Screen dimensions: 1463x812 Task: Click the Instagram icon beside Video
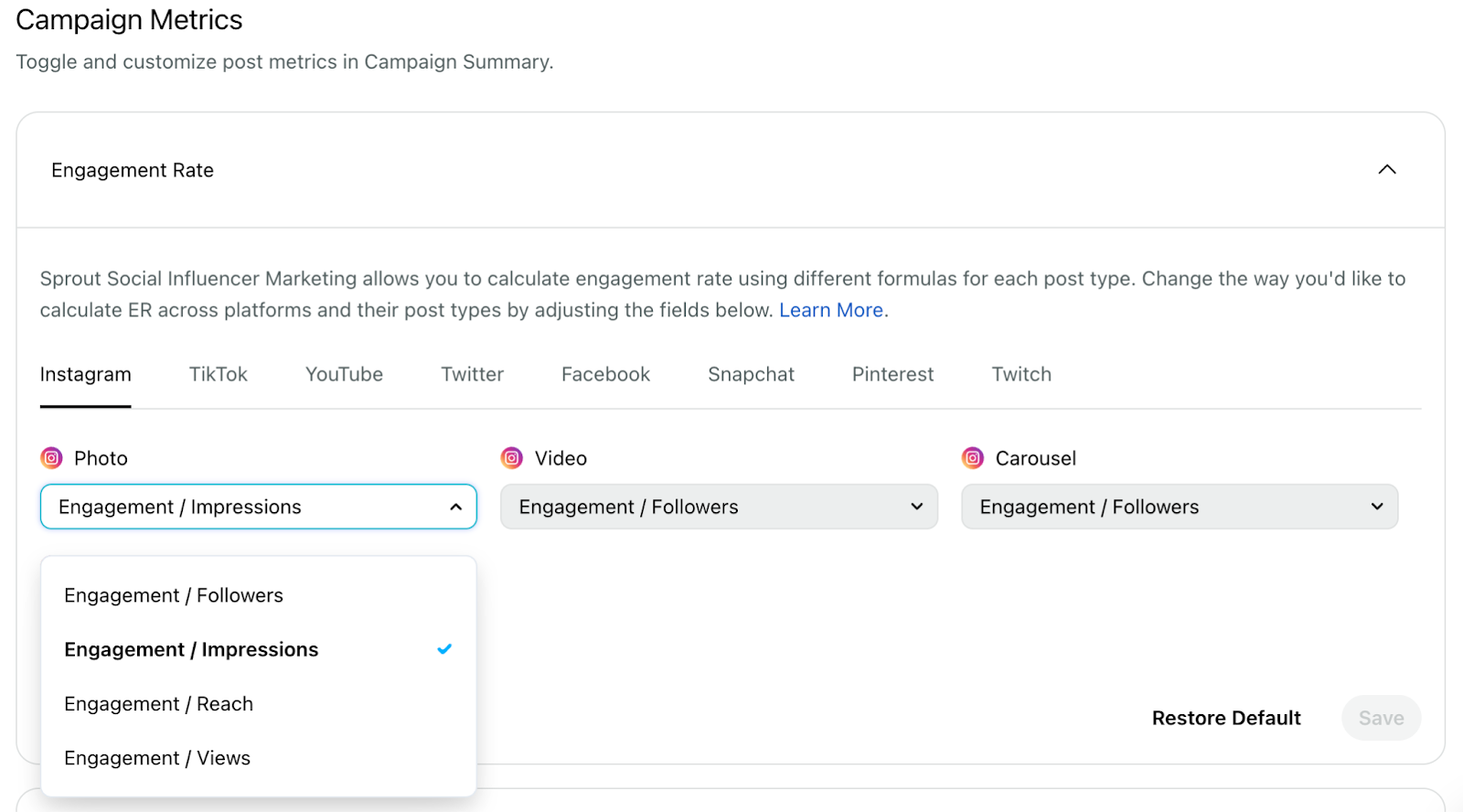[x=512, y=457]
